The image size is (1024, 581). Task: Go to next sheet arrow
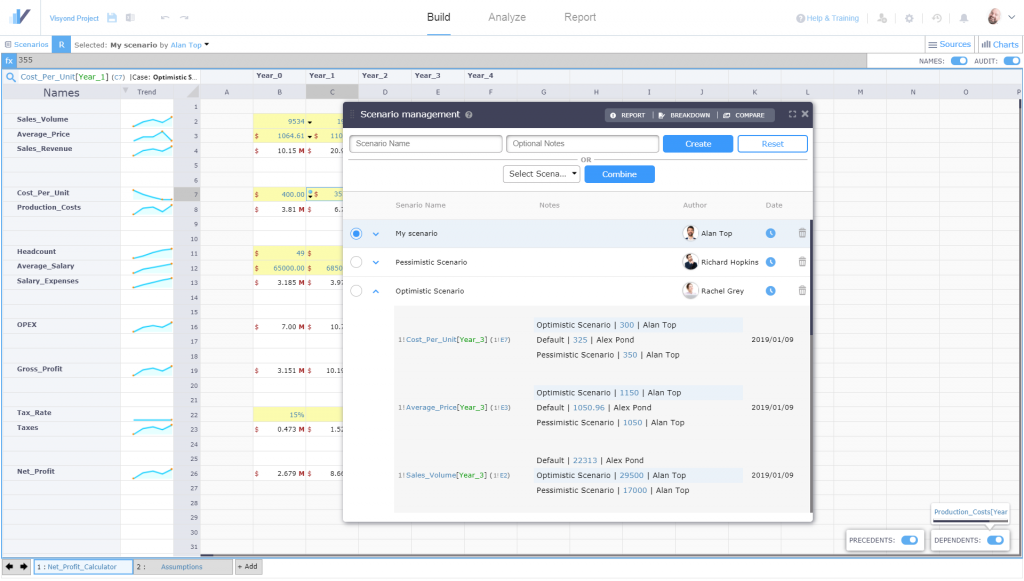click(x=24, y=567)
